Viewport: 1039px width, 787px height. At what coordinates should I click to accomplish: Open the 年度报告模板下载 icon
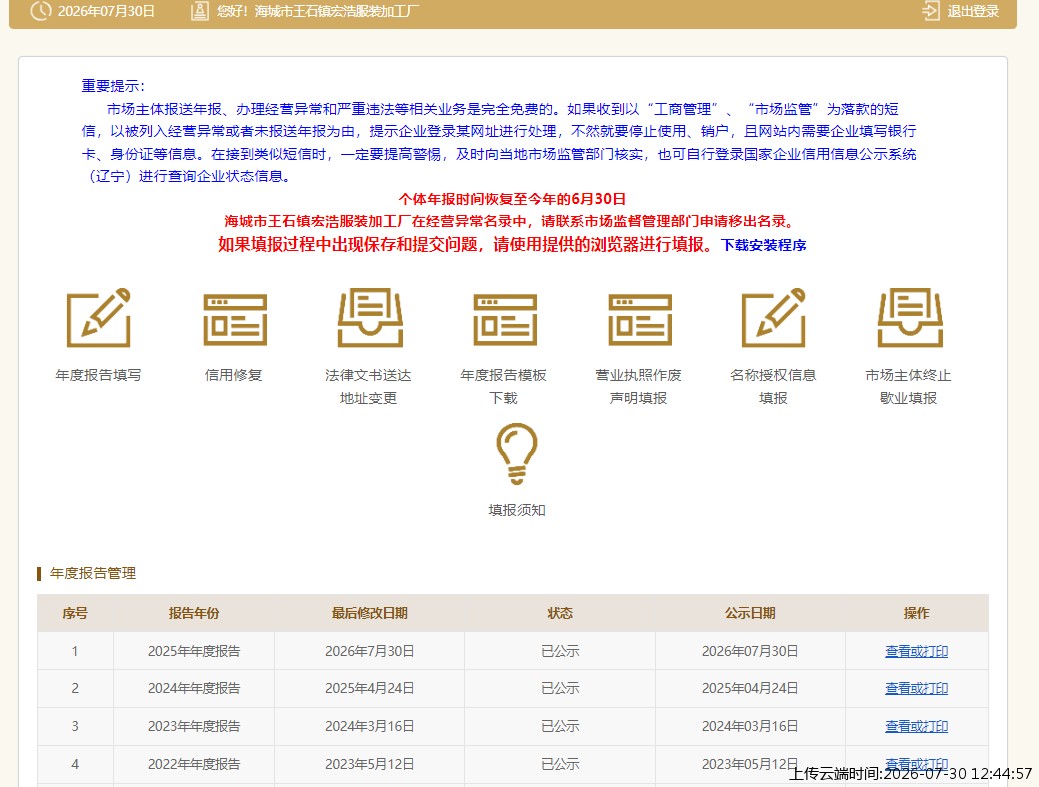[x=505, y=320]
